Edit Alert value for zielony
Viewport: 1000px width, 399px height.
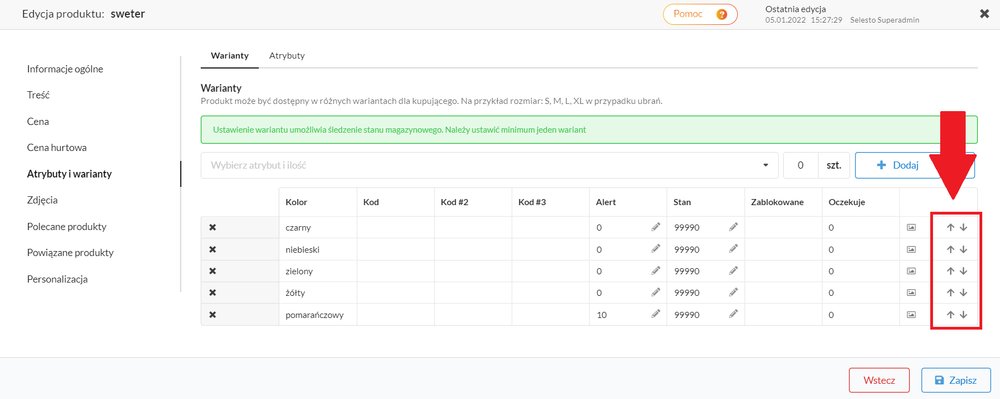[x=656, y=270]
